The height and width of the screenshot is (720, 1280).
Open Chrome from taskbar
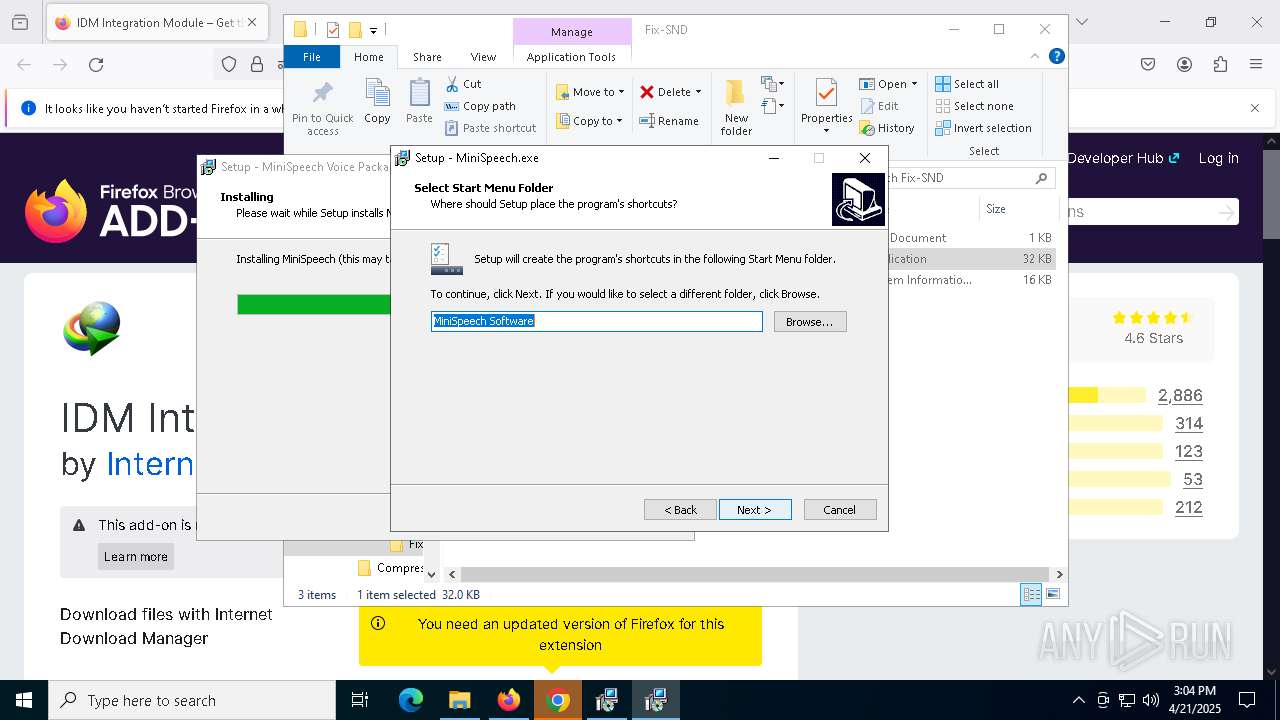[558, 700]
